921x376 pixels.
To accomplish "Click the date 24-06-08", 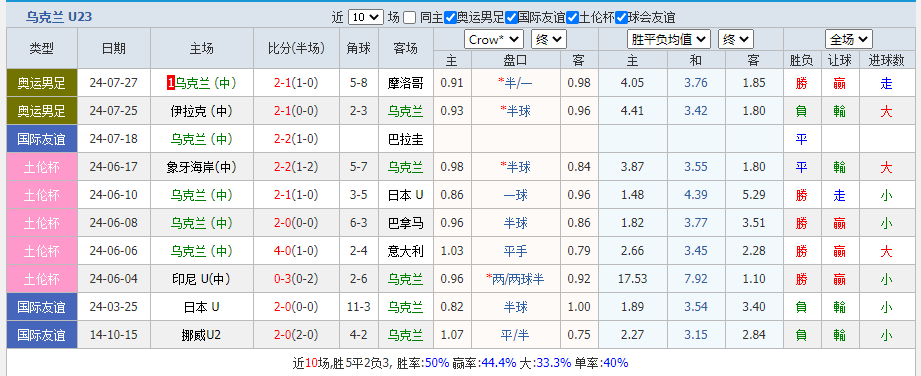I will 114,223.
